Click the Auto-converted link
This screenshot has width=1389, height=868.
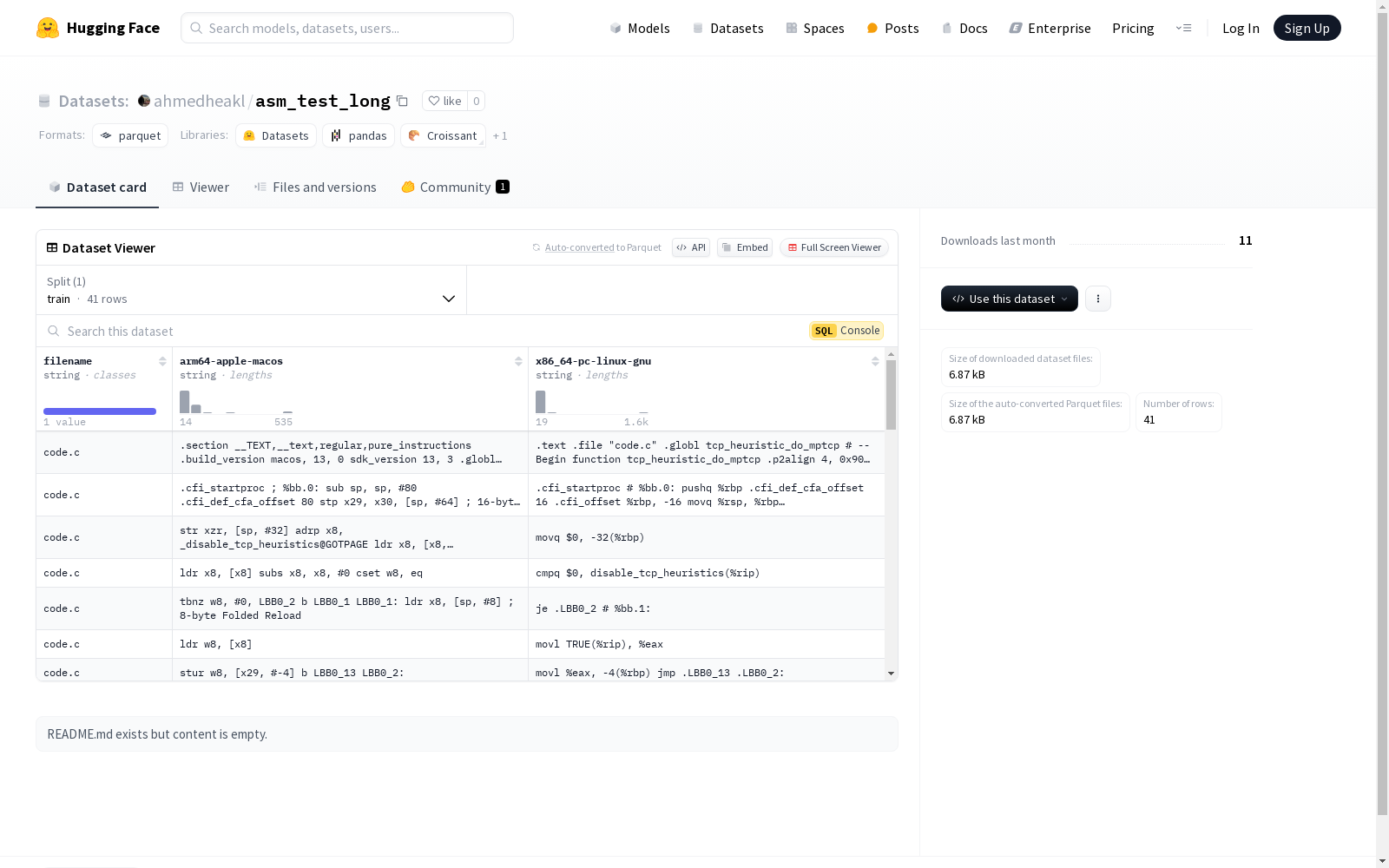coord(579,247)
